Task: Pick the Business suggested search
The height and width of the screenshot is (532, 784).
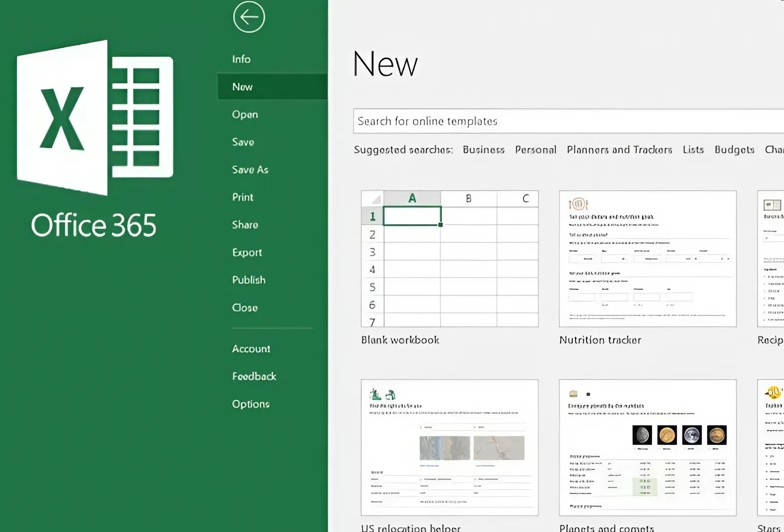Action: pyautogui.click(x=484, y=150)
